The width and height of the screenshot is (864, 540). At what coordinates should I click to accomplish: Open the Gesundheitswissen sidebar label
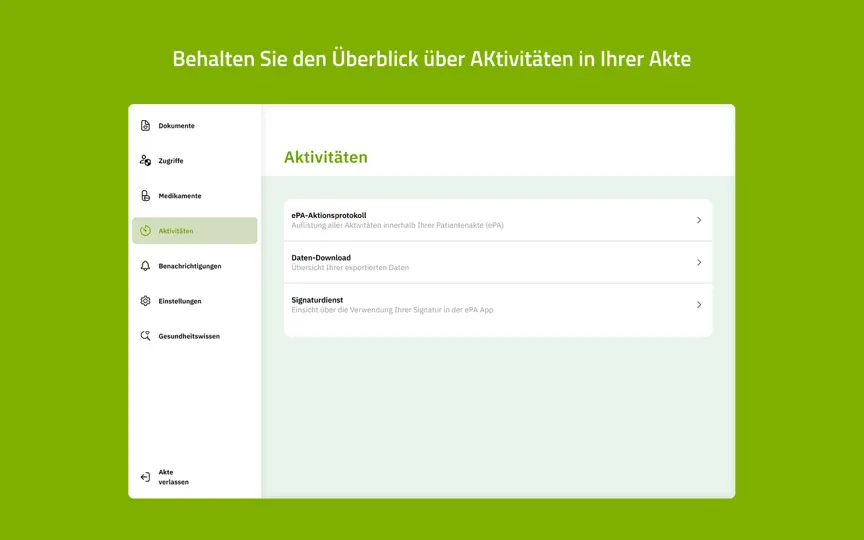pos(189,336)
